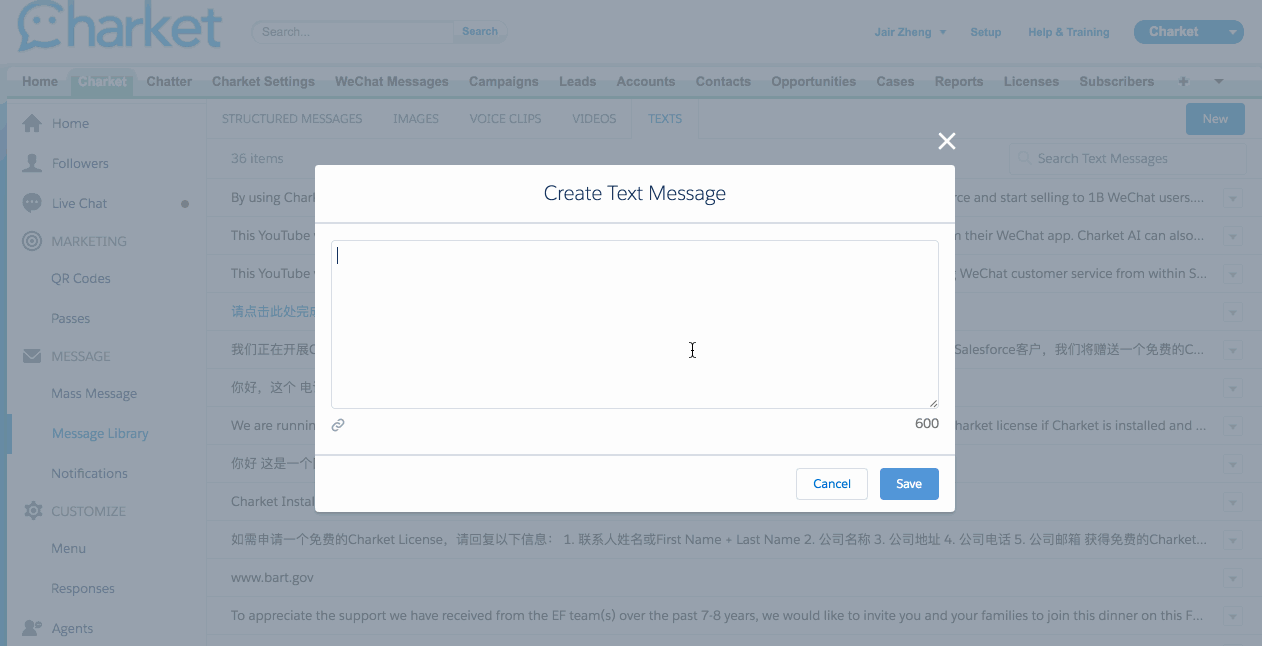Open Live Chat speech bubble icon
The height and width of the screenshot is (646, 1262).
(x=32, y=203)
